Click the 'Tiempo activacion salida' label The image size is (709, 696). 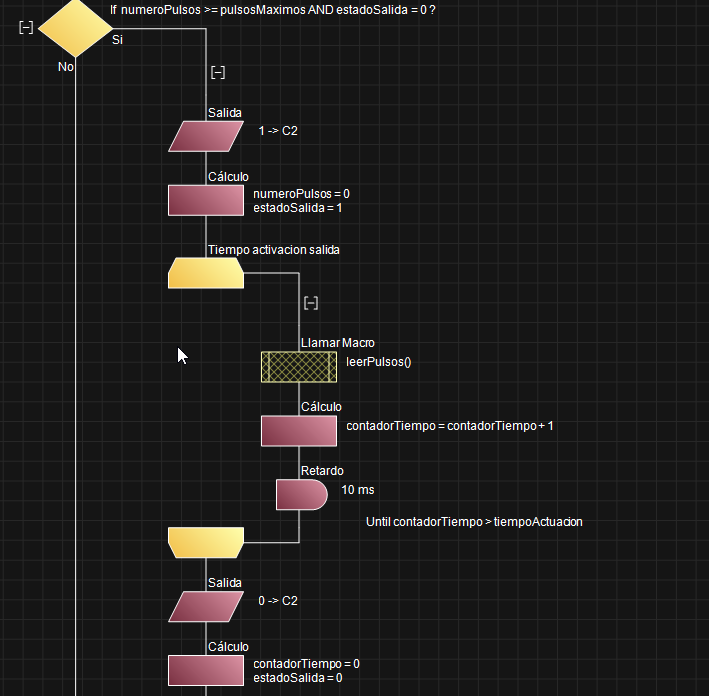tap(274, 250)
